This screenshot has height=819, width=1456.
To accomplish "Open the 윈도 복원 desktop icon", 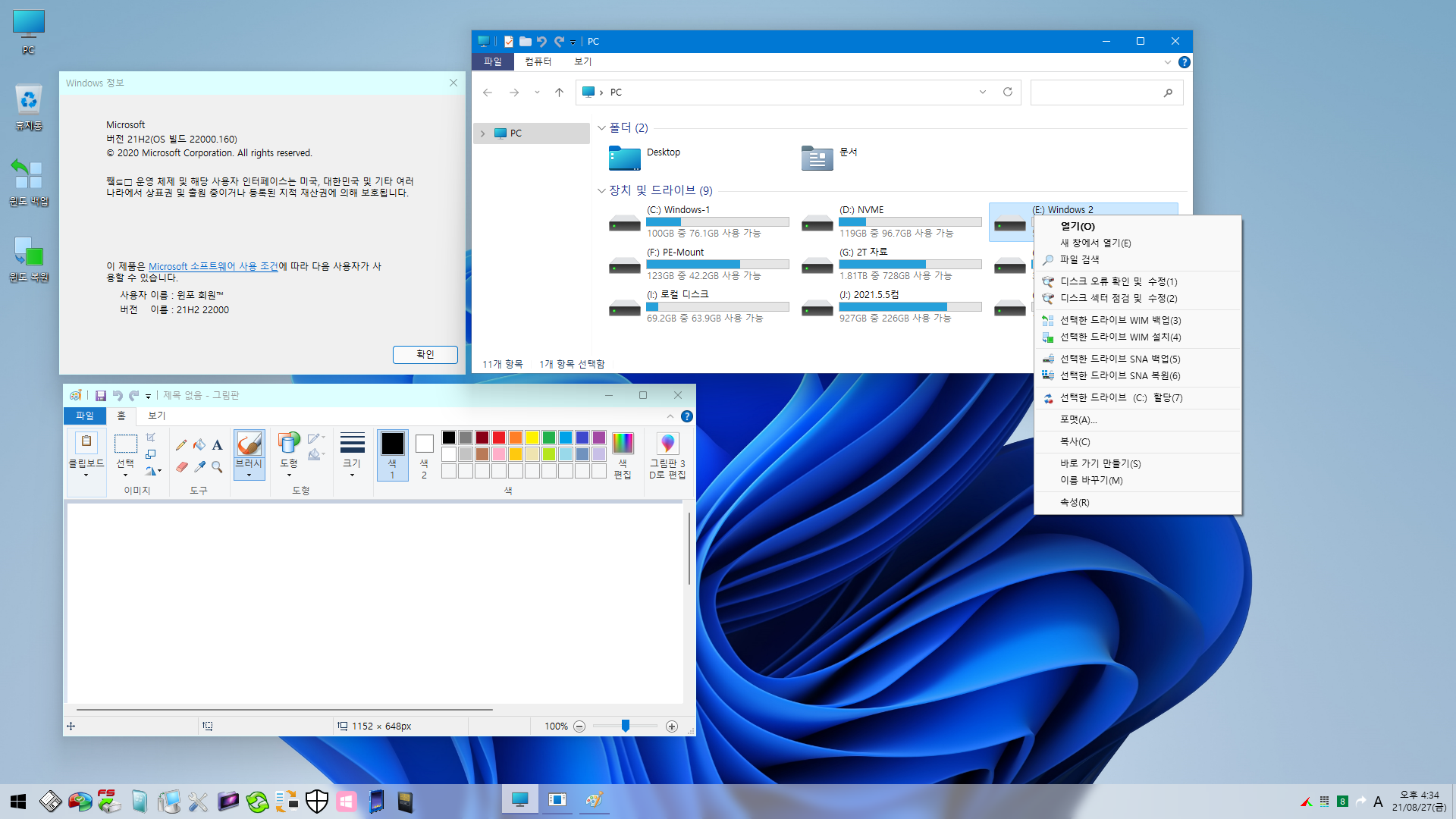I will point(28,259).
